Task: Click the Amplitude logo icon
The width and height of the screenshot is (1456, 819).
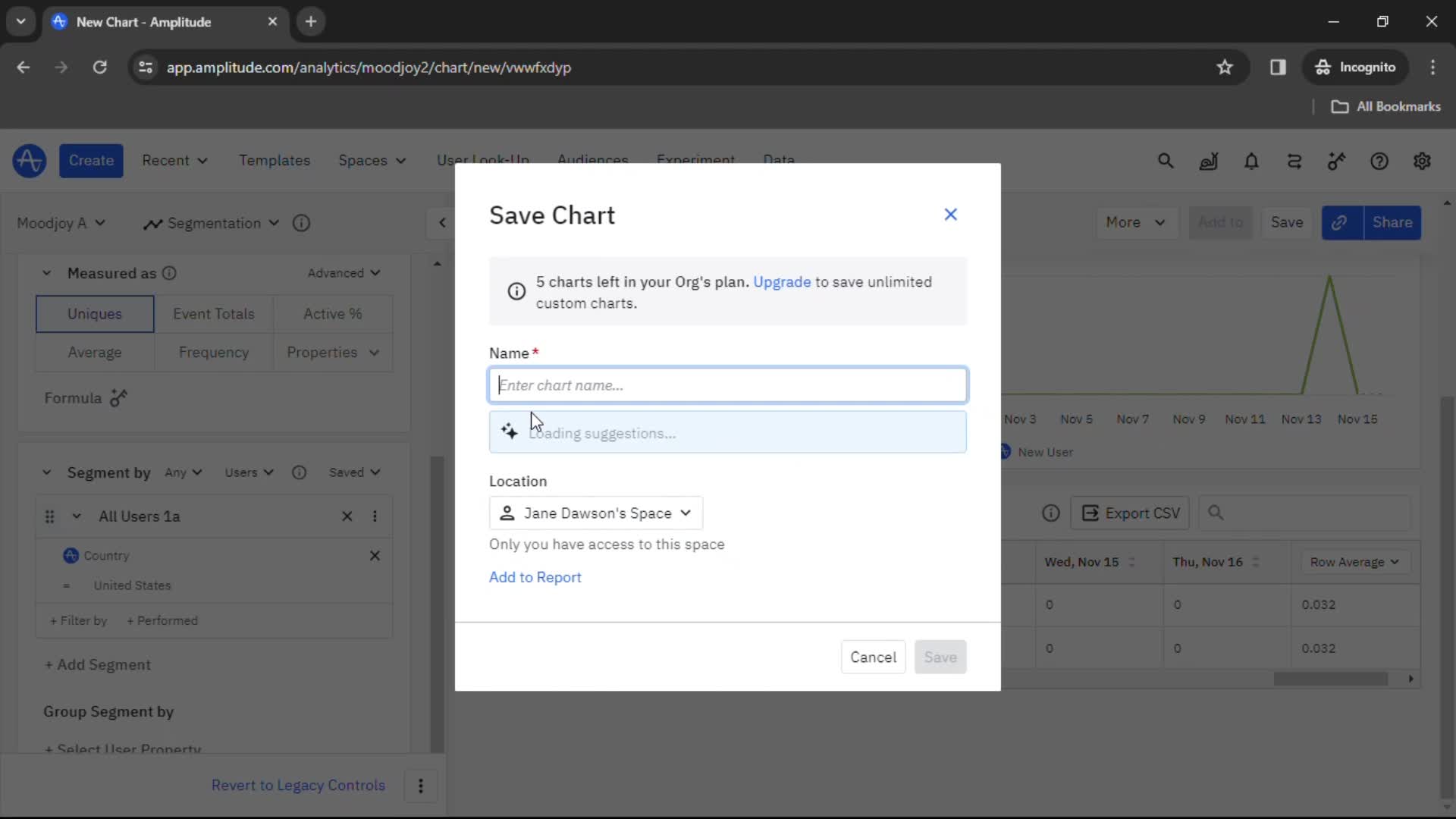Action: 27,160
